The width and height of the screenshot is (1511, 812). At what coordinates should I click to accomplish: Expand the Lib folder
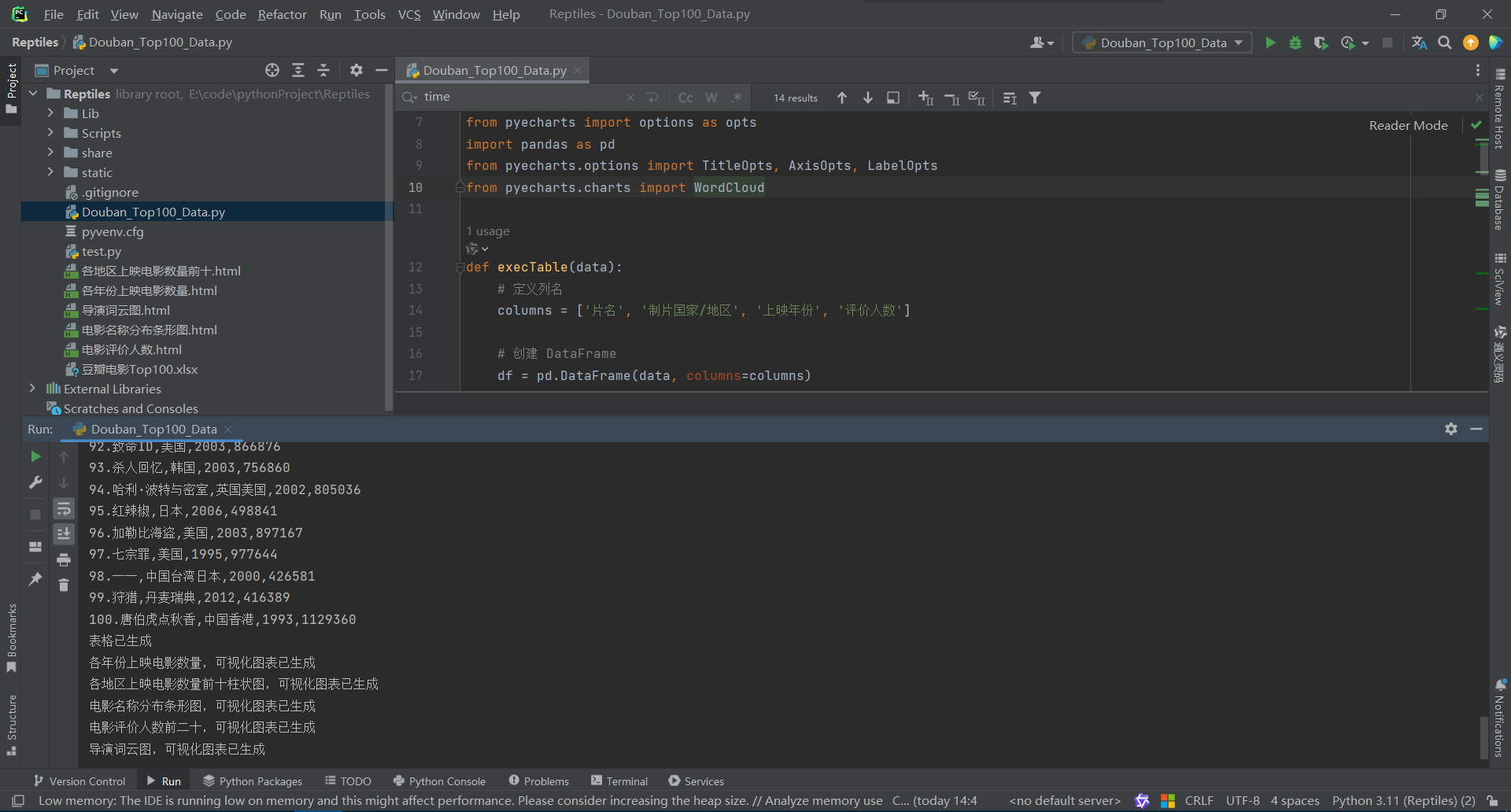50,113
